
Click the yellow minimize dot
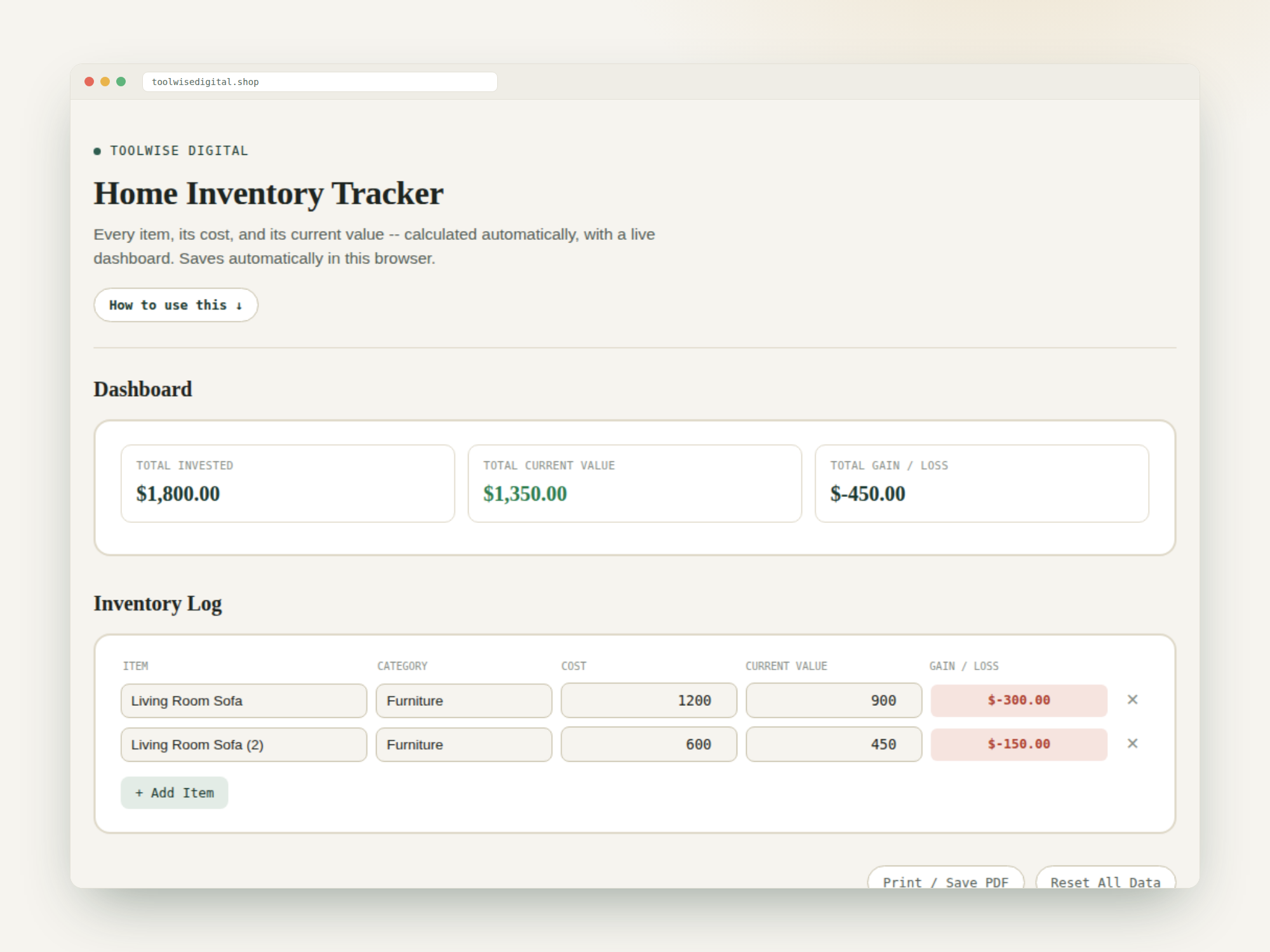tap(105, 81)
